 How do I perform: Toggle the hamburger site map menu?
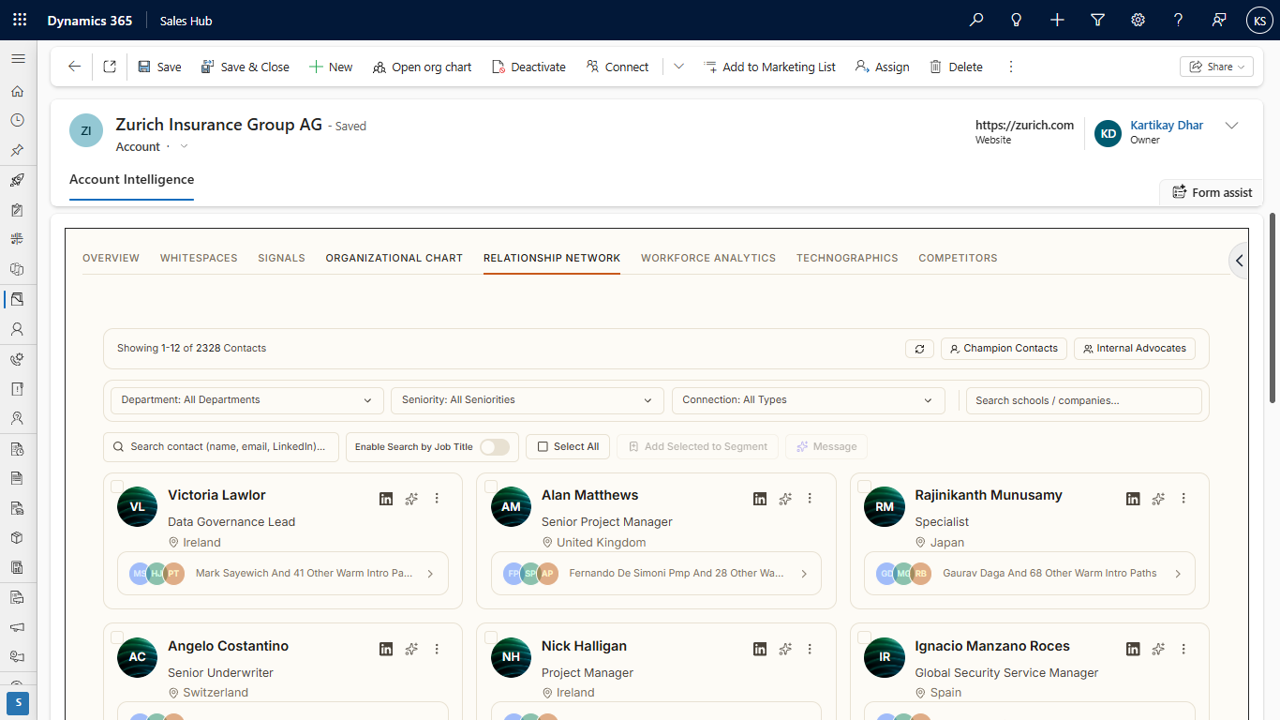click(18, 59)
